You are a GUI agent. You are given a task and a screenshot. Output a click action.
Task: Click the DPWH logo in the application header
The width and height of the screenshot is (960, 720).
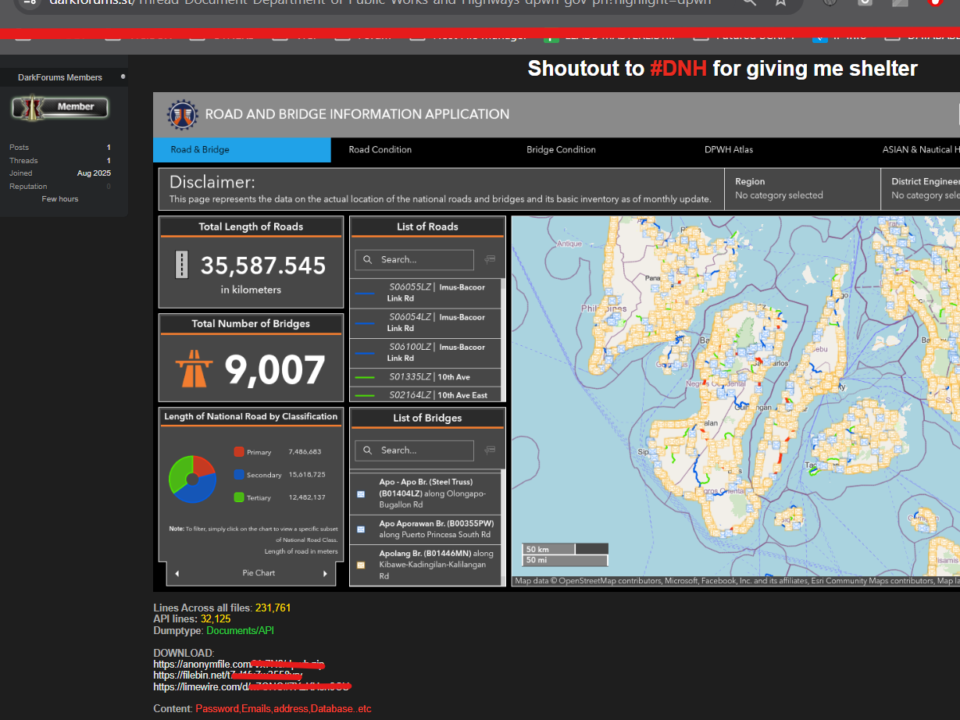[182, 114]
